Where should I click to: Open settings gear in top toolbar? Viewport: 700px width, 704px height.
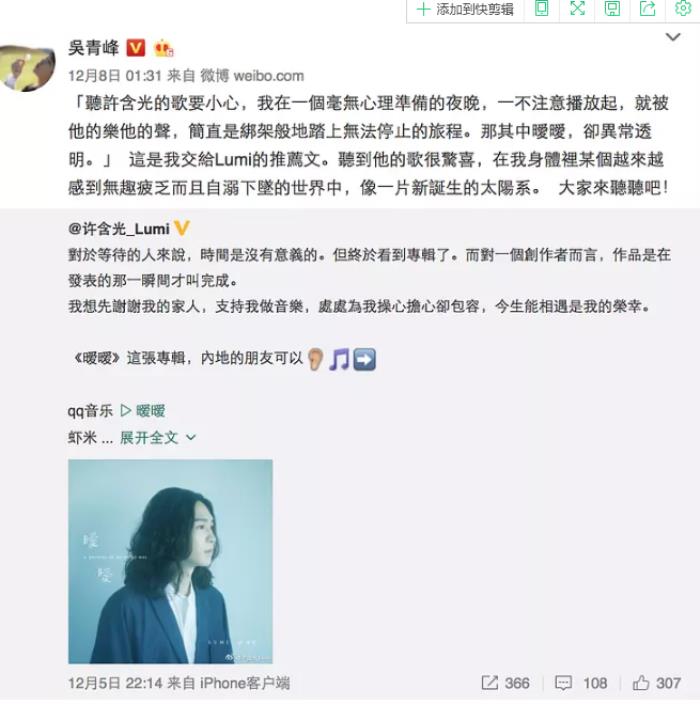click(683, 9)
